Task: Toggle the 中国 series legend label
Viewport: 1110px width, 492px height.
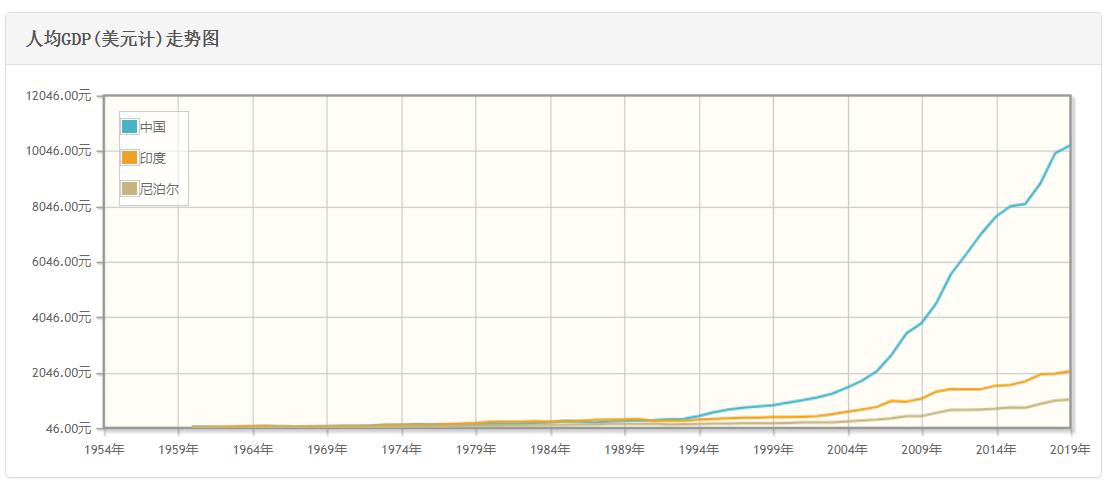Action: click(x=152, y=127)
